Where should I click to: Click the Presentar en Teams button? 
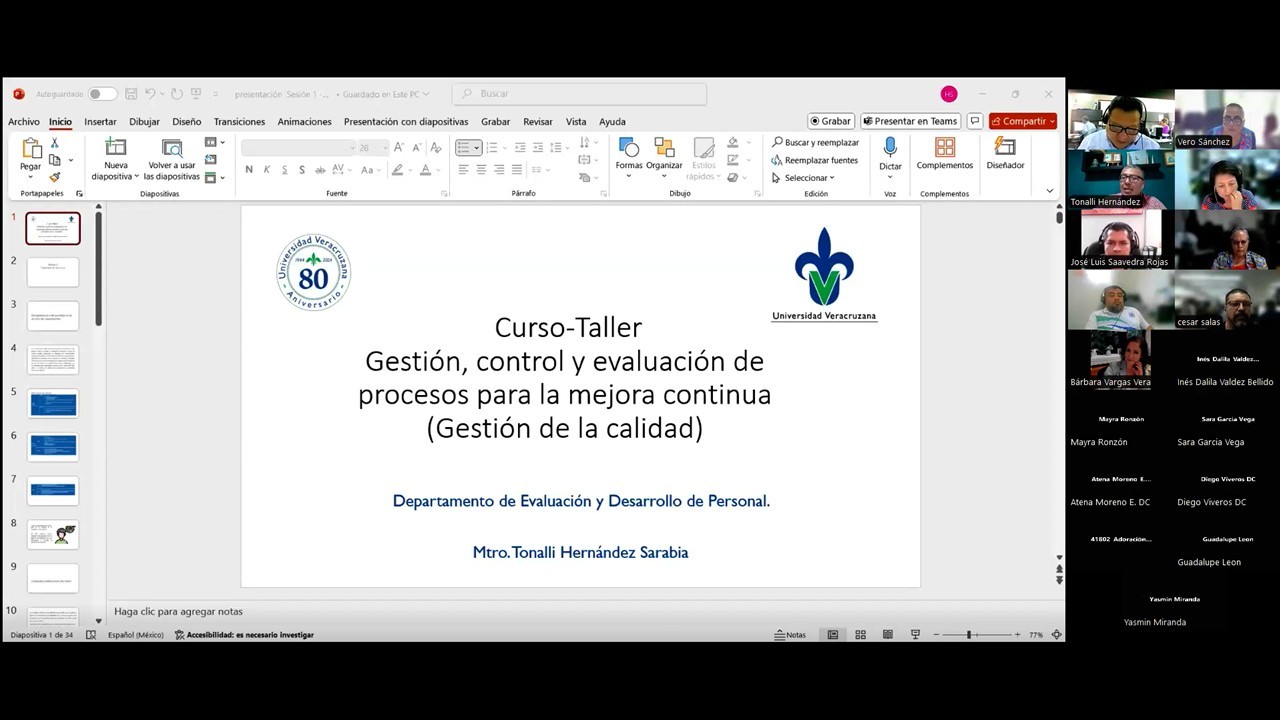[x=910, y=120]
